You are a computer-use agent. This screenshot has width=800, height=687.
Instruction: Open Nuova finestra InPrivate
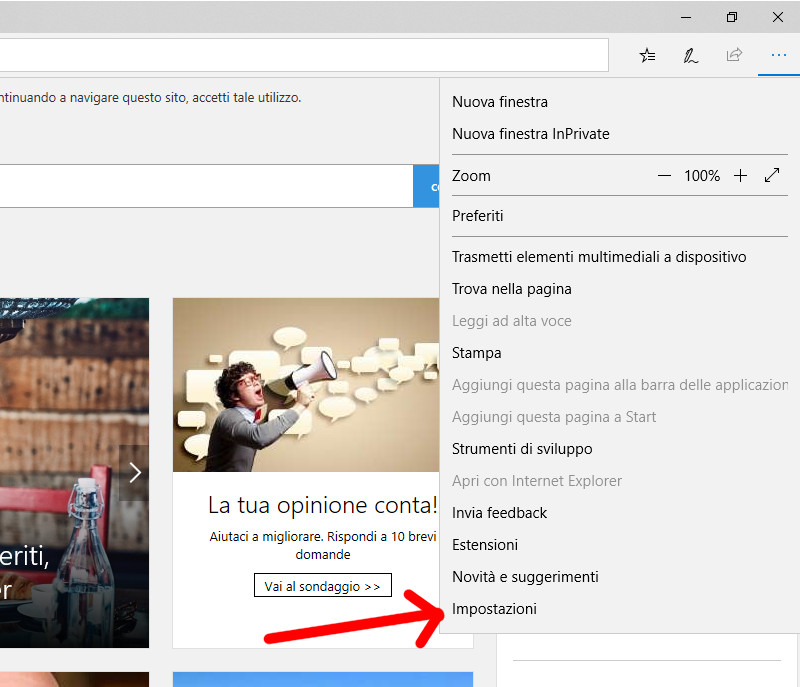pos(530,134)
